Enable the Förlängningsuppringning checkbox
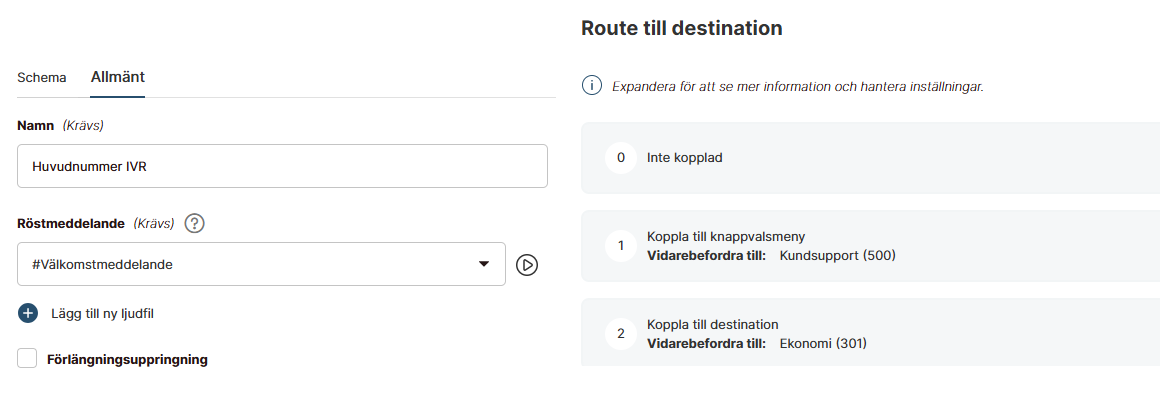Screen dimensions: 1172x398 point(28,359)
